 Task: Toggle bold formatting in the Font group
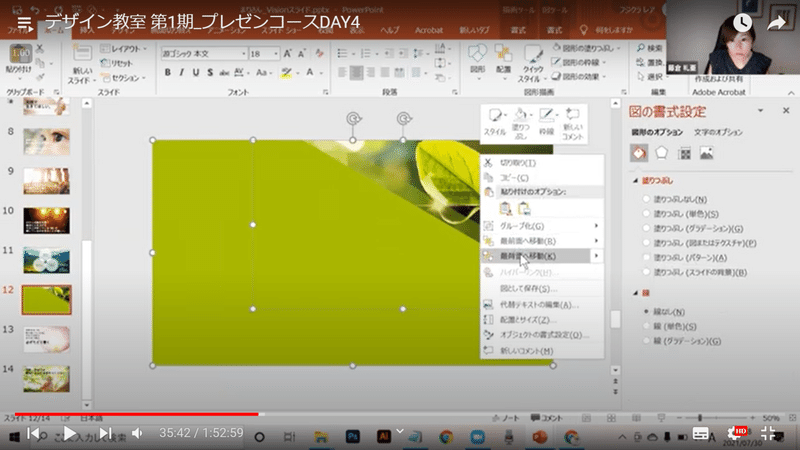pos(167,72)
